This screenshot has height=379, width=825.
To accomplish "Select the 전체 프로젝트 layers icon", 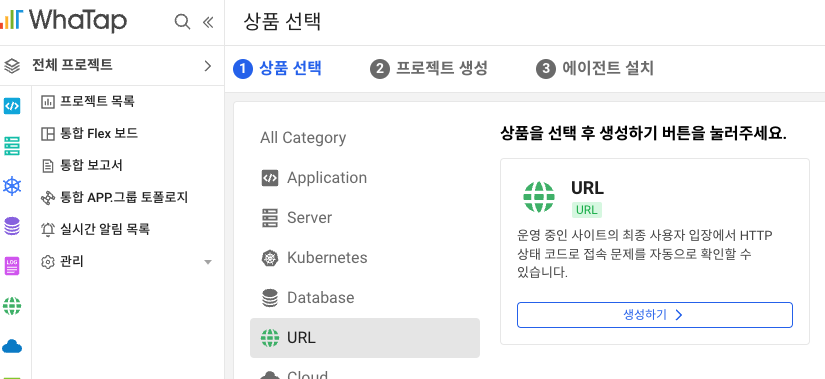I will click(12, 66).
